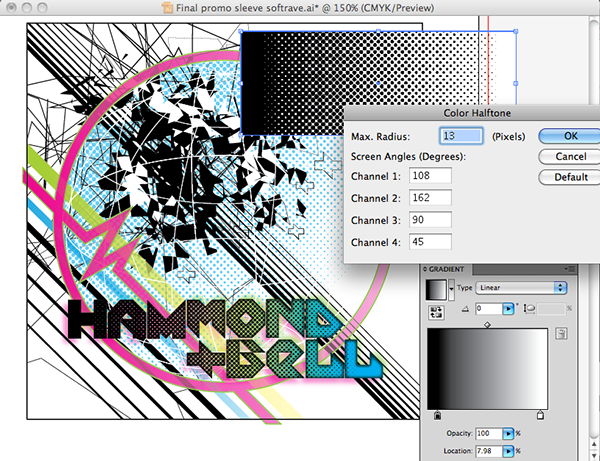This screenshot has height=461, width=600.
Task: Edit Channel 2 angle value 162
Action: pos(430,198)
